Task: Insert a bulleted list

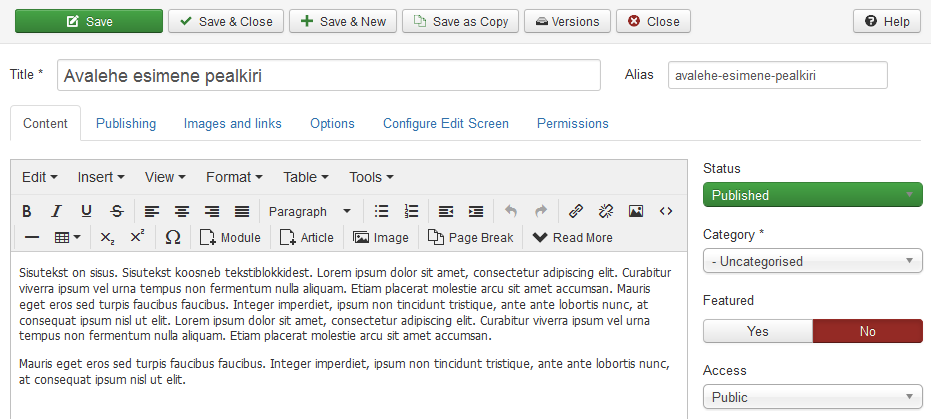Action: pyautogui.click(x=381, y=211)
